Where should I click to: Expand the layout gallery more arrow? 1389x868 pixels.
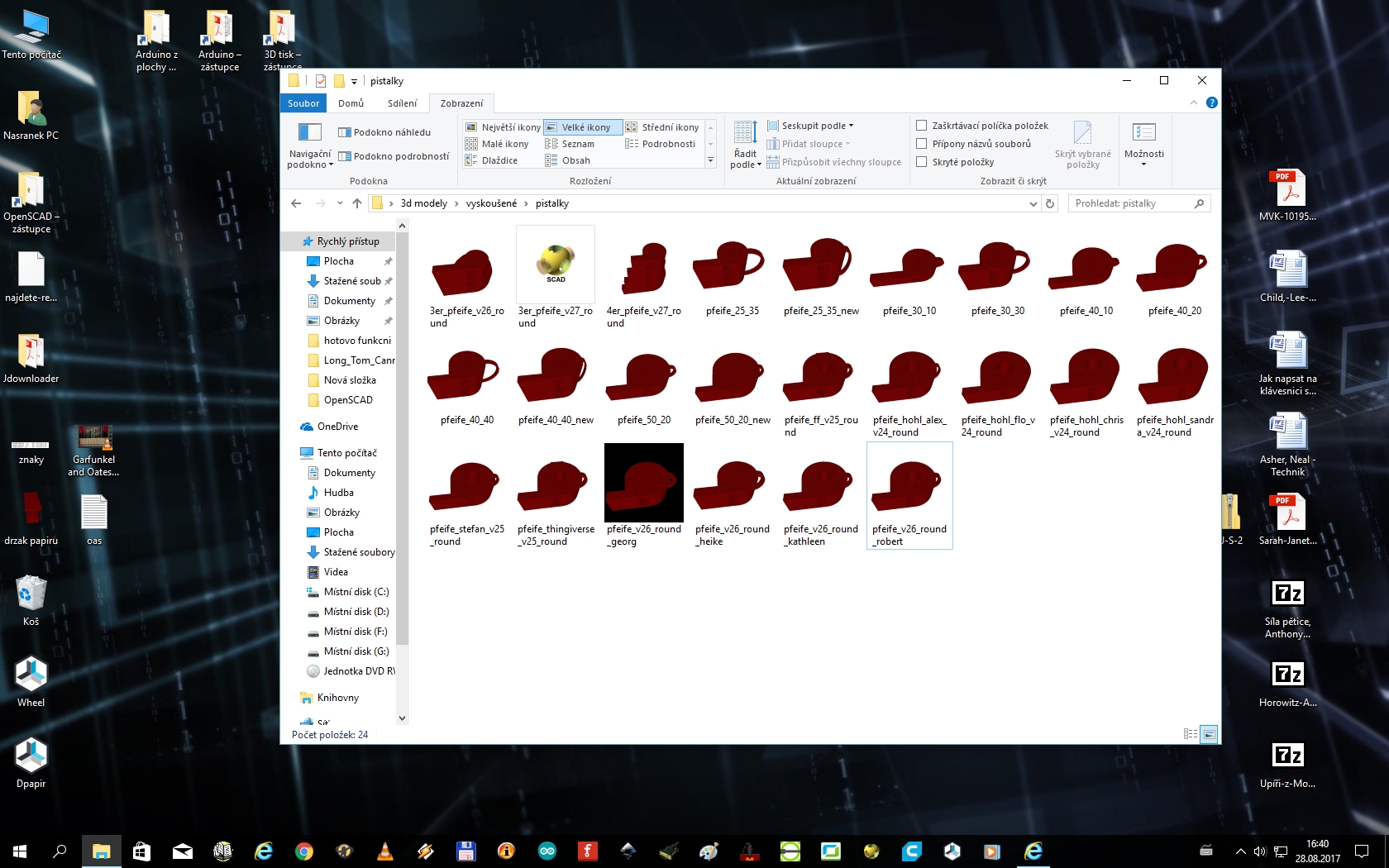click(x=710, y=160)
